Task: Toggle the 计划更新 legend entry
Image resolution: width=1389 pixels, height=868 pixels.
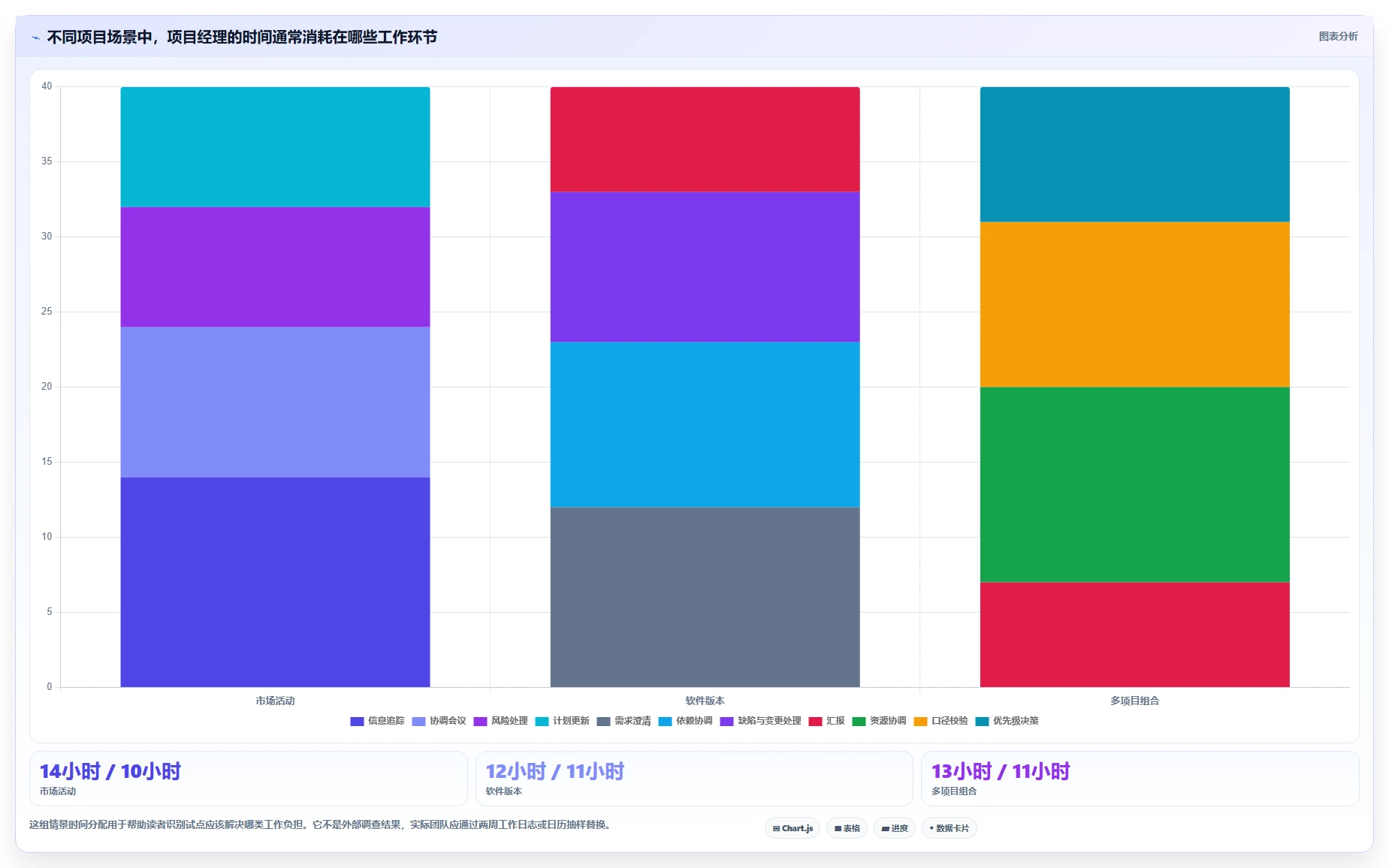Action: (562, 721)
